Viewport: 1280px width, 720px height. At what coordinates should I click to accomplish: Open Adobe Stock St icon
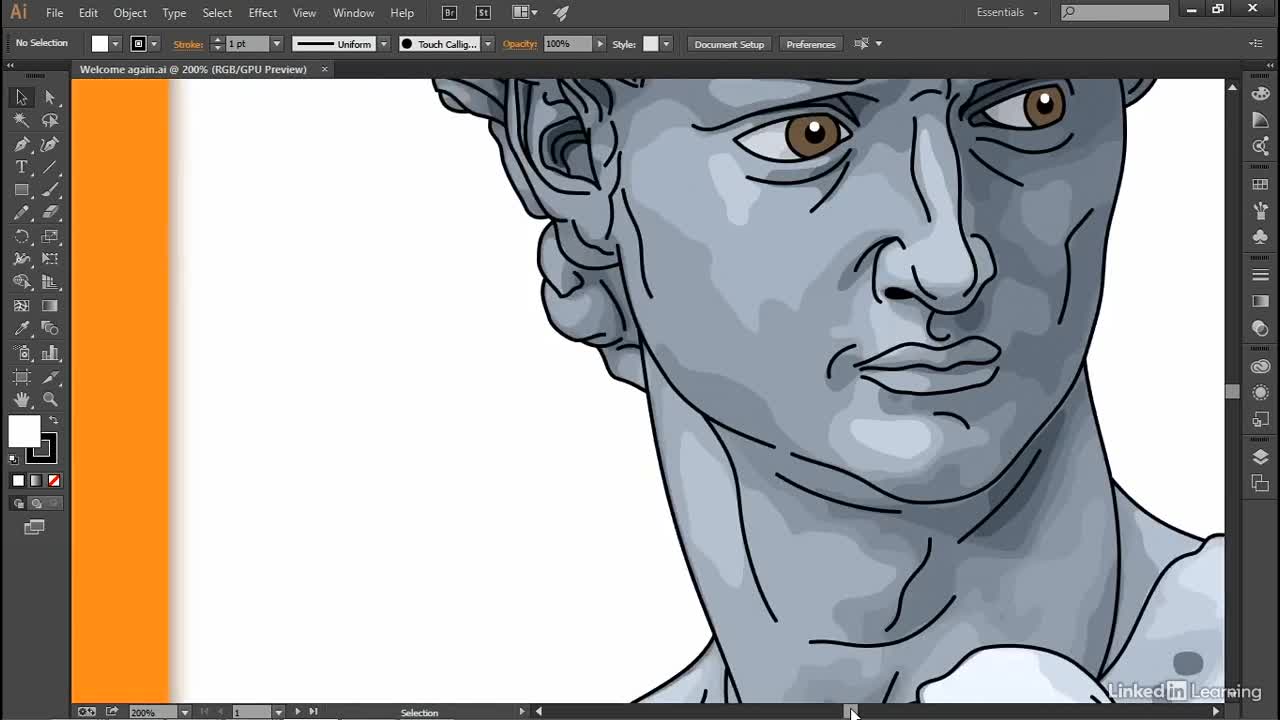[484, 13]
